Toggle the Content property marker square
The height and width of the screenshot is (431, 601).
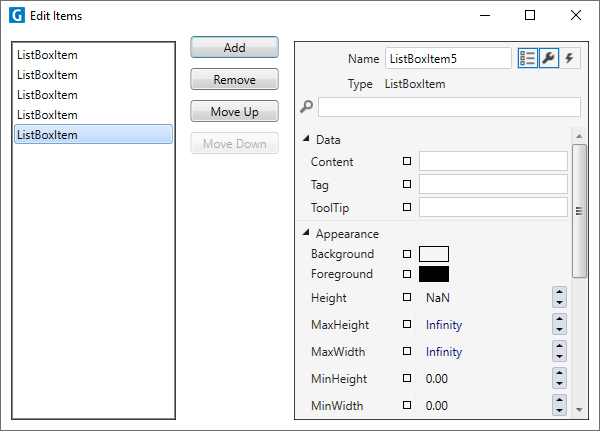point(407,161)
